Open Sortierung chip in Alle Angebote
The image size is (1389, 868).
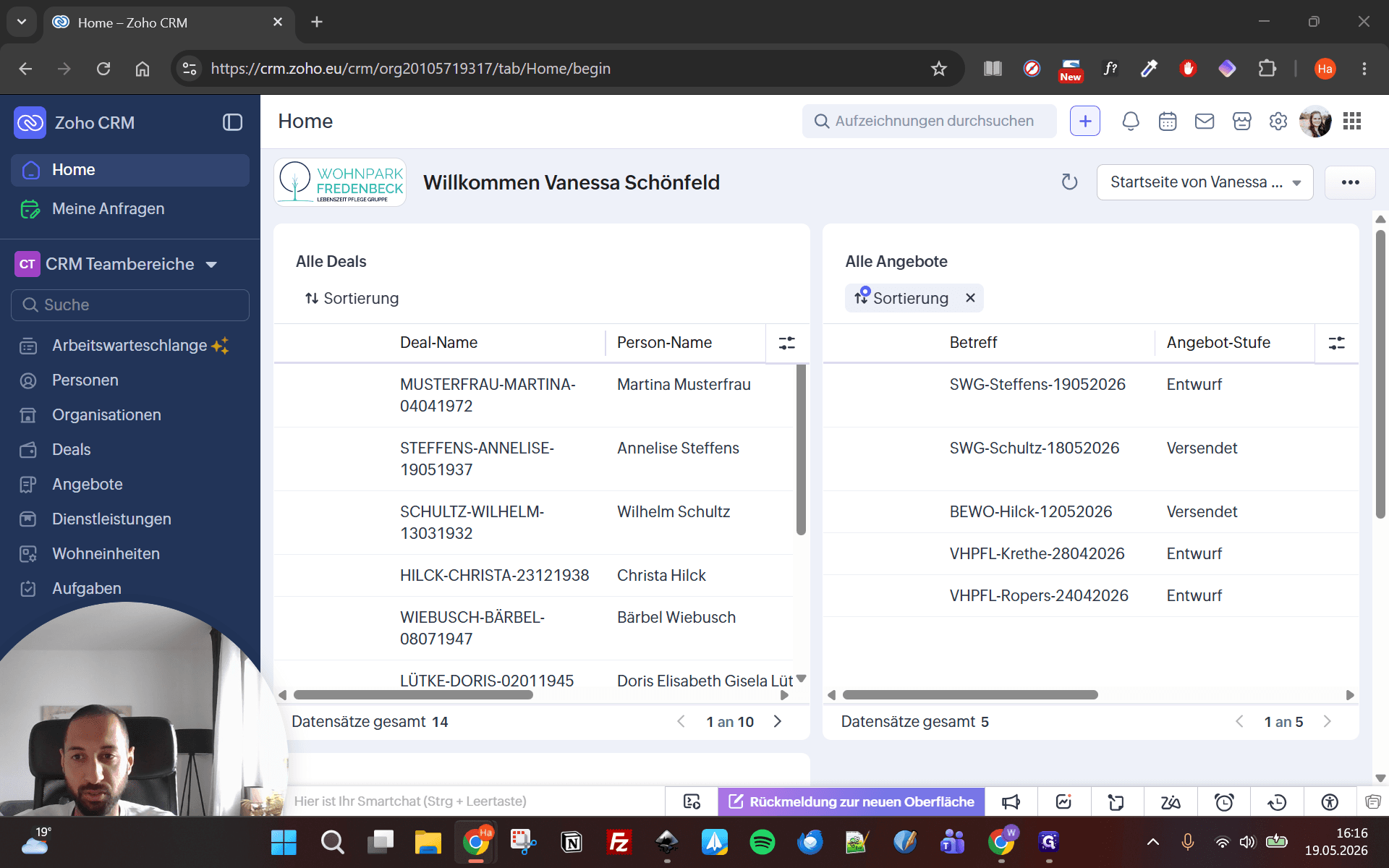(x=901, y=298)
